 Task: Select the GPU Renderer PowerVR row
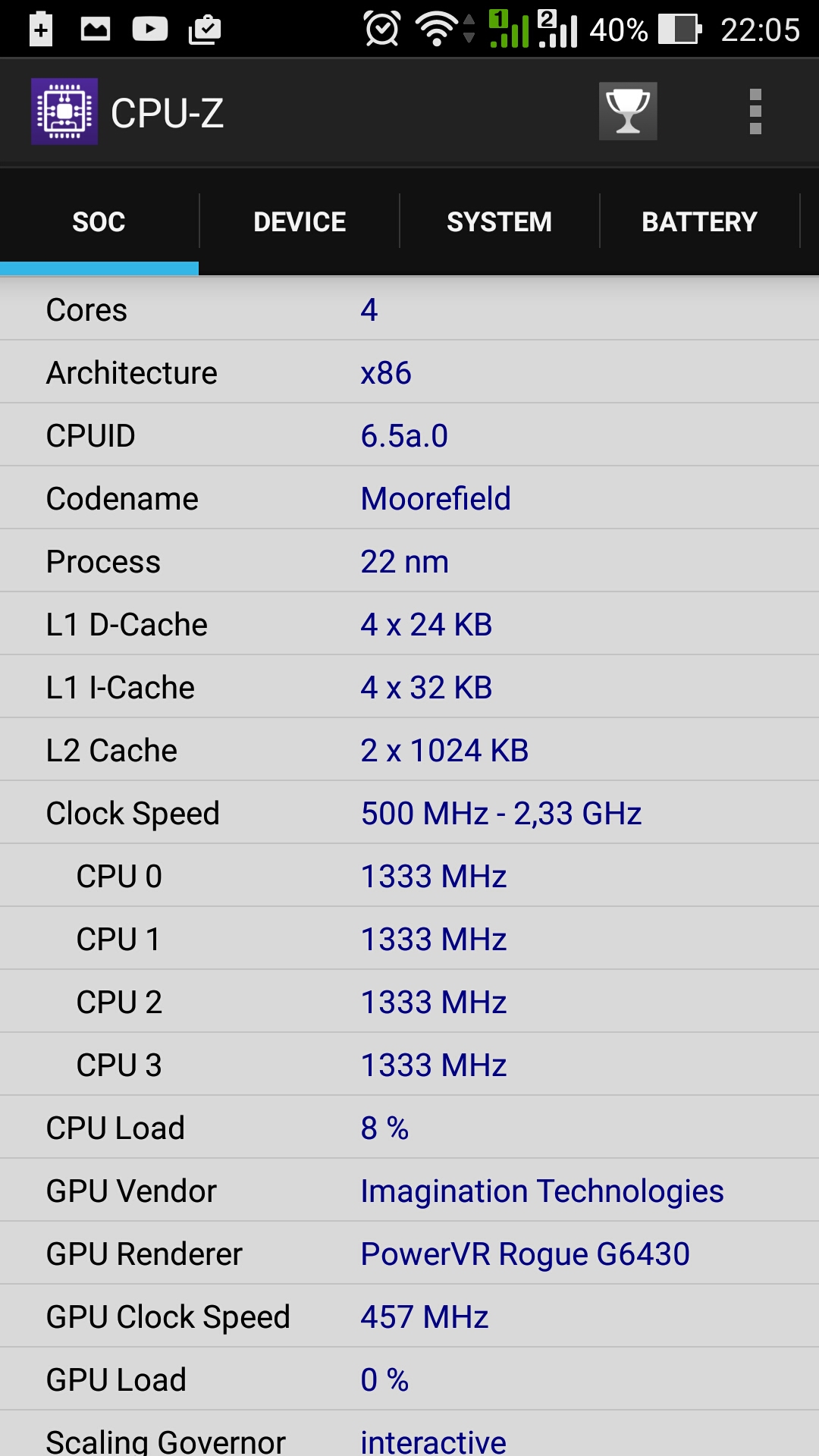point(409,1254)
